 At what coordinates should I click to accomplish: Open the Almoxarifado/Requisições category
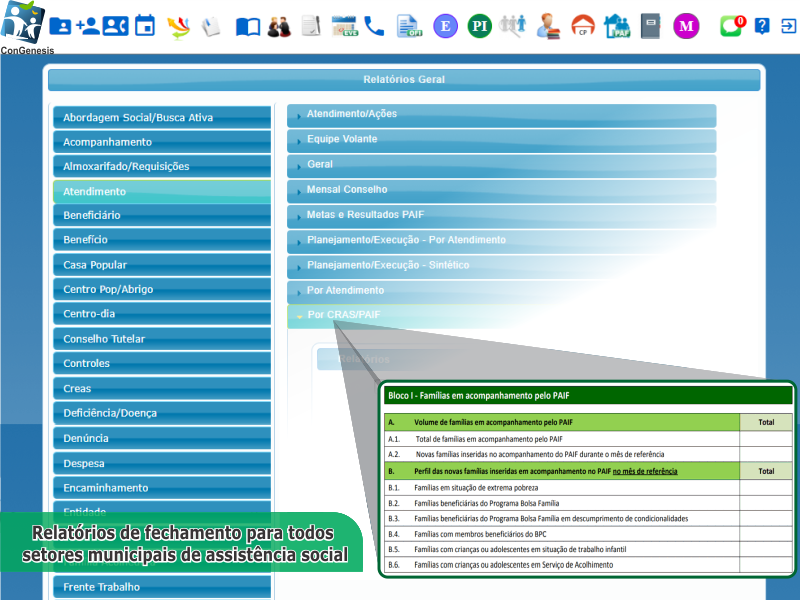(x=162, y=167)
